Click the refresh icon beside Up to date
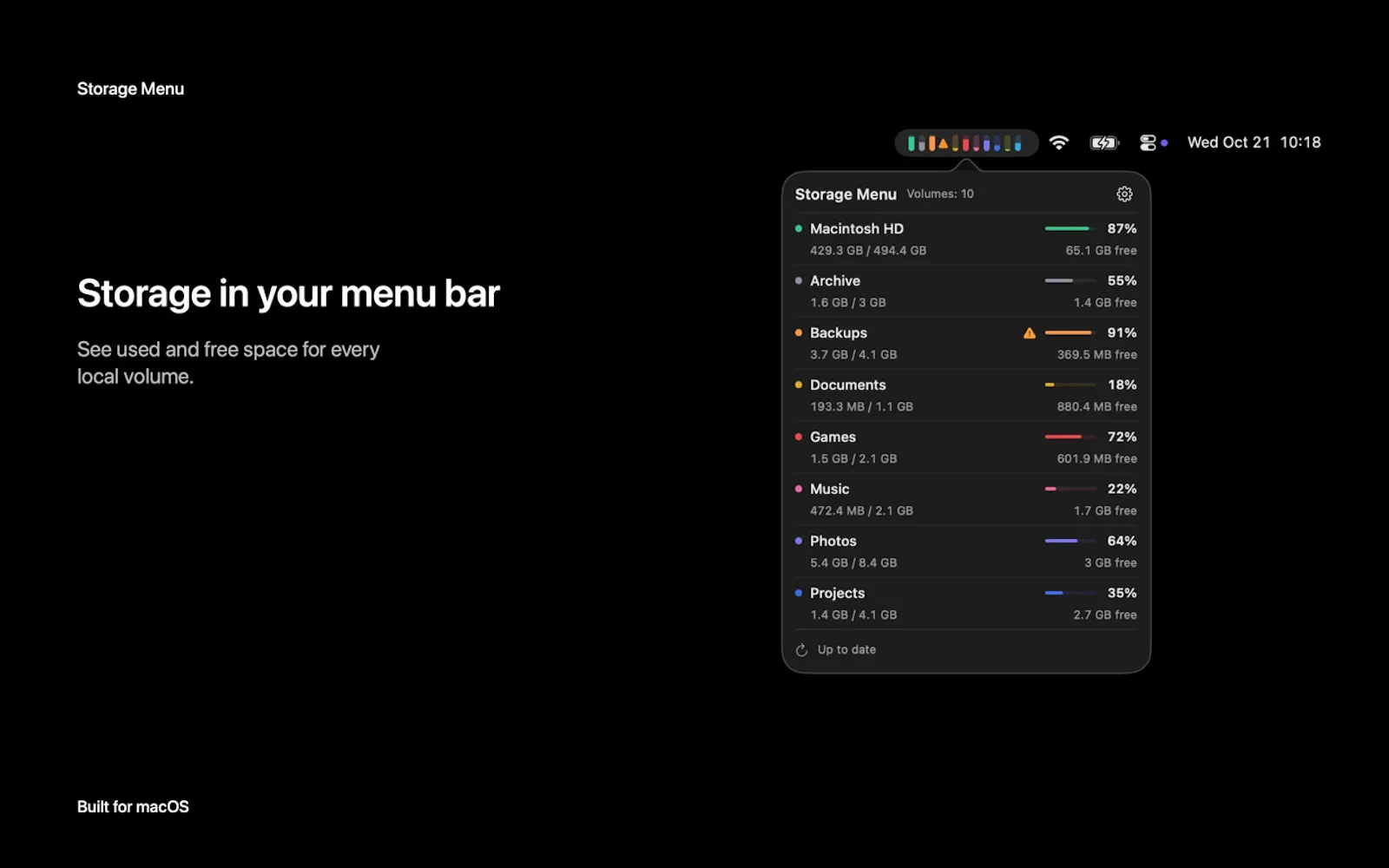Image resolution: width=1389 pixels, height=868 pixels. pyautogui.click(x=801, y=650)
